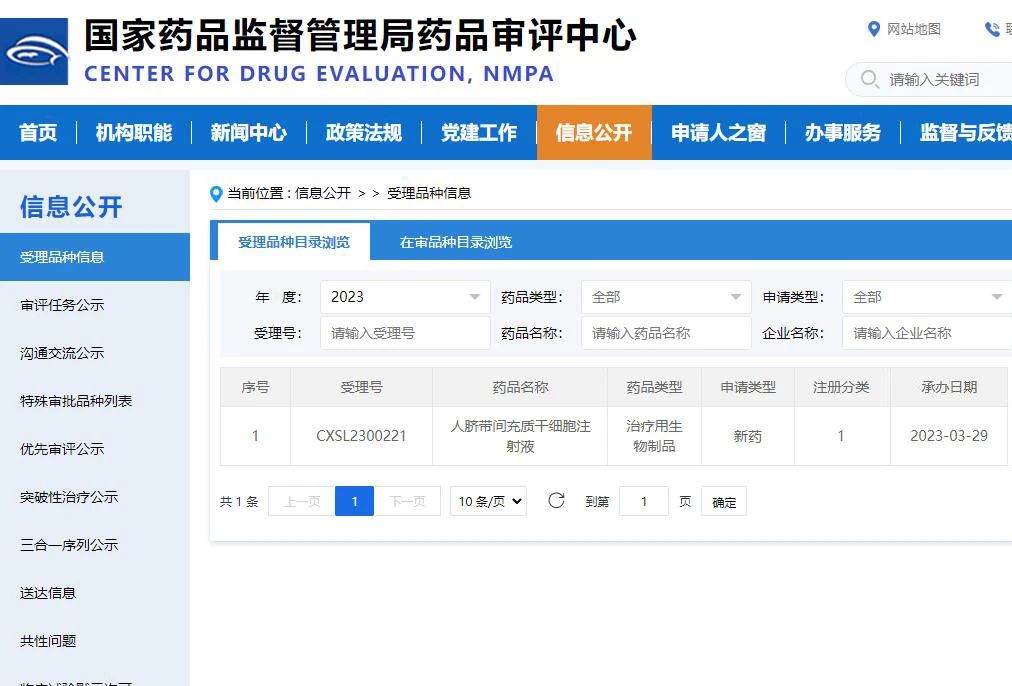Open the 申请类型 dropdown showing 全部
1012x686 pixels.
coord(925,296)
